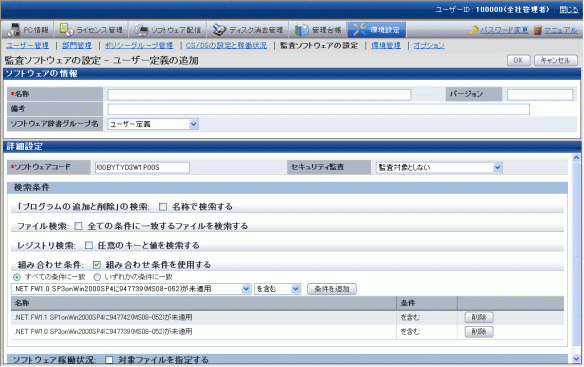This screenshot has width=584, height=367.
Task: Open the 部門管理 link
Action: point(77,45)
